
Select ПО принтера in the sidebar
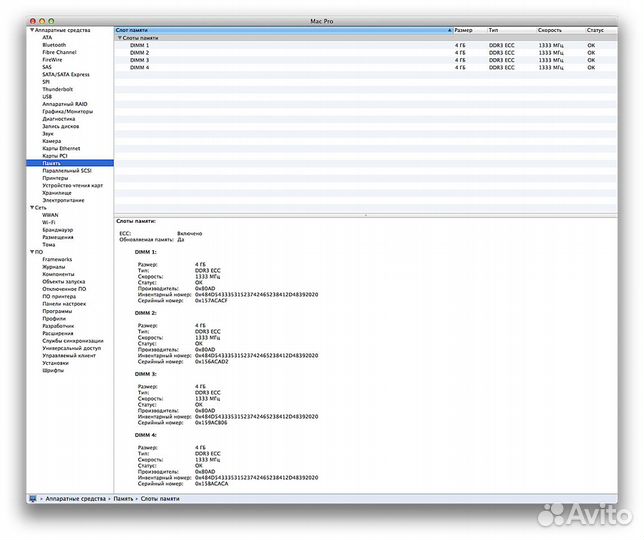[x=59, y=296]
